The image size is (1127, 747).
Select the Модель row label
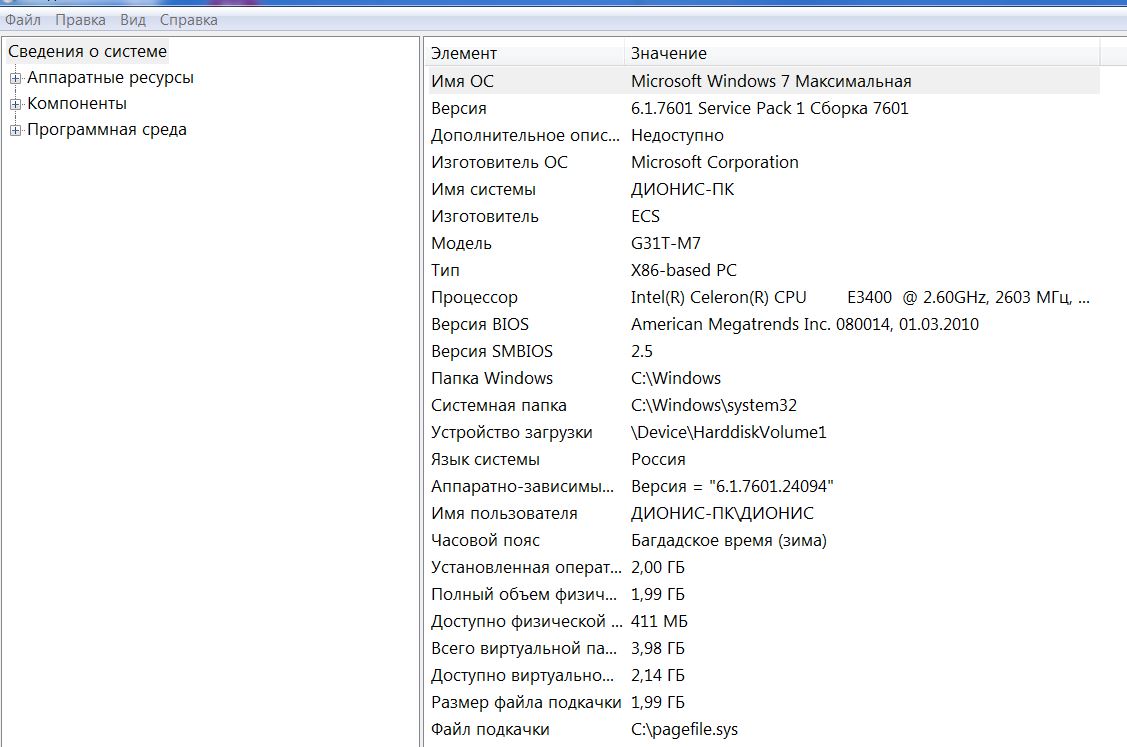pyautogui.click(x=461, y=244)
